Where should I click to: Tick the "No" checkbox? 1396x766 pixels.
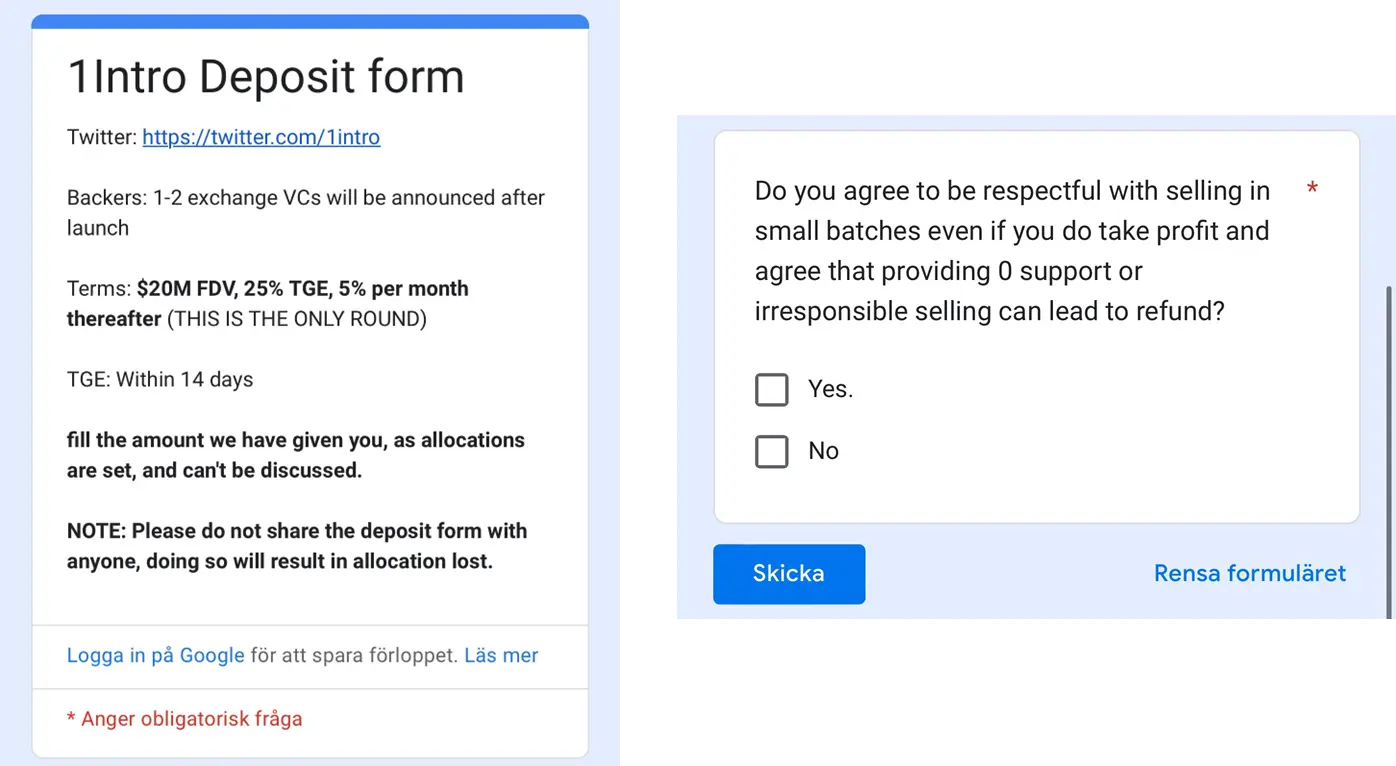pyautogui.click(x=772, y=452)
